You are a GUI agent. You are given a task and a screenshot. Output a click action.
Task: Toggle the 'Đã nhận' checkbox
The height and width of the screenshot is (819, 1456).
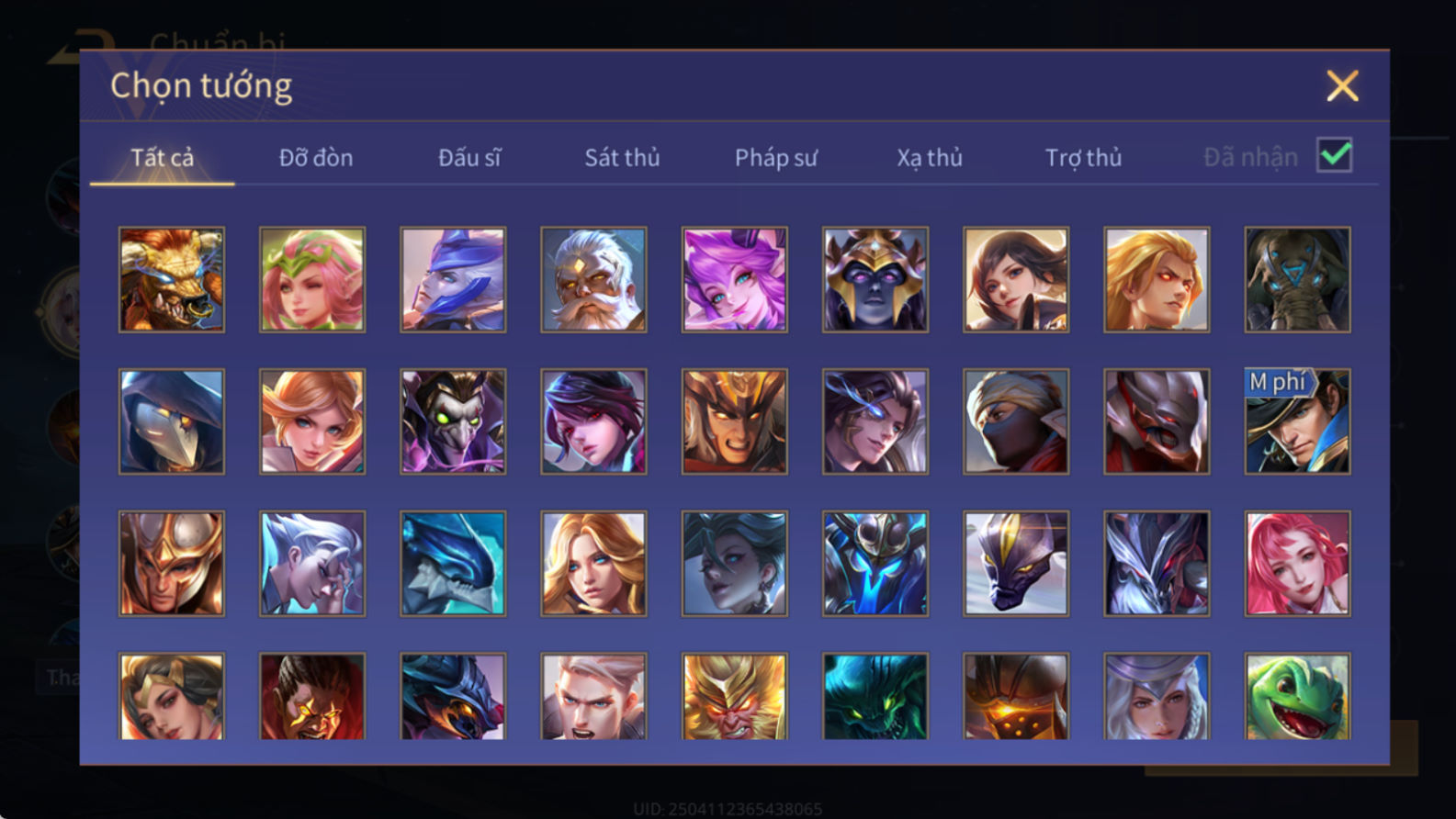tap(1334, 155)
